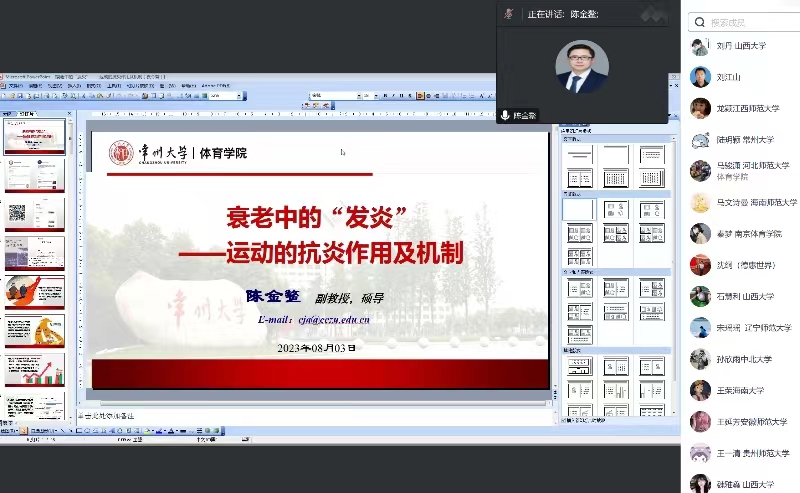The image size is (800, 493).
Task: Open the Fill Color dropdown arrow
Action: point(153,431)
